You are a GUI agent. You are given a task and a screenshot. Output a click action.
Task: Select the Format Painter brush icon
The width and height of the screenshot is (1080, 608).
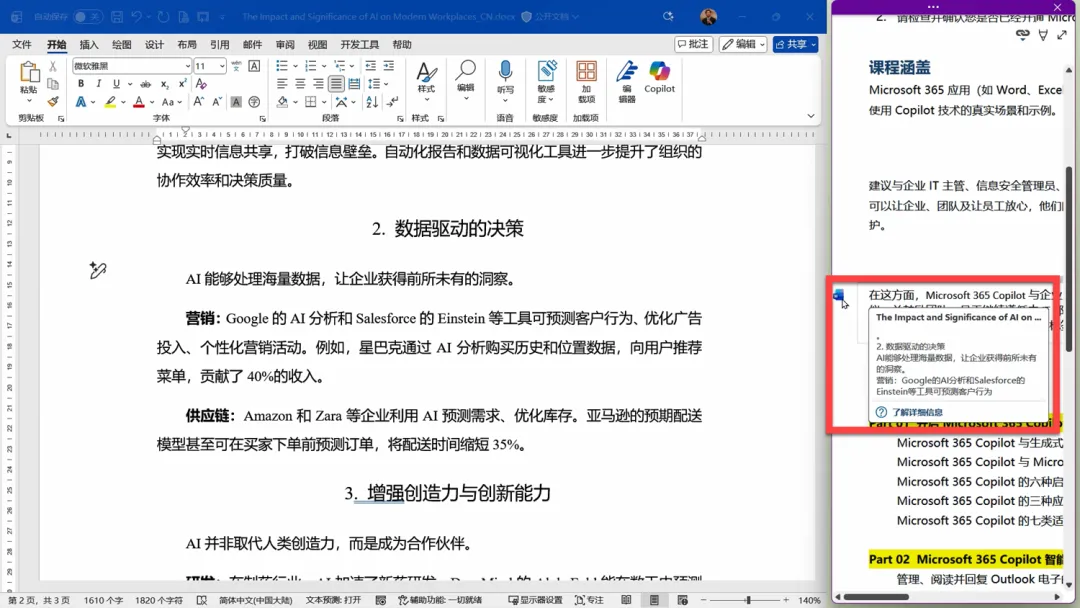(x=52, y=101)
